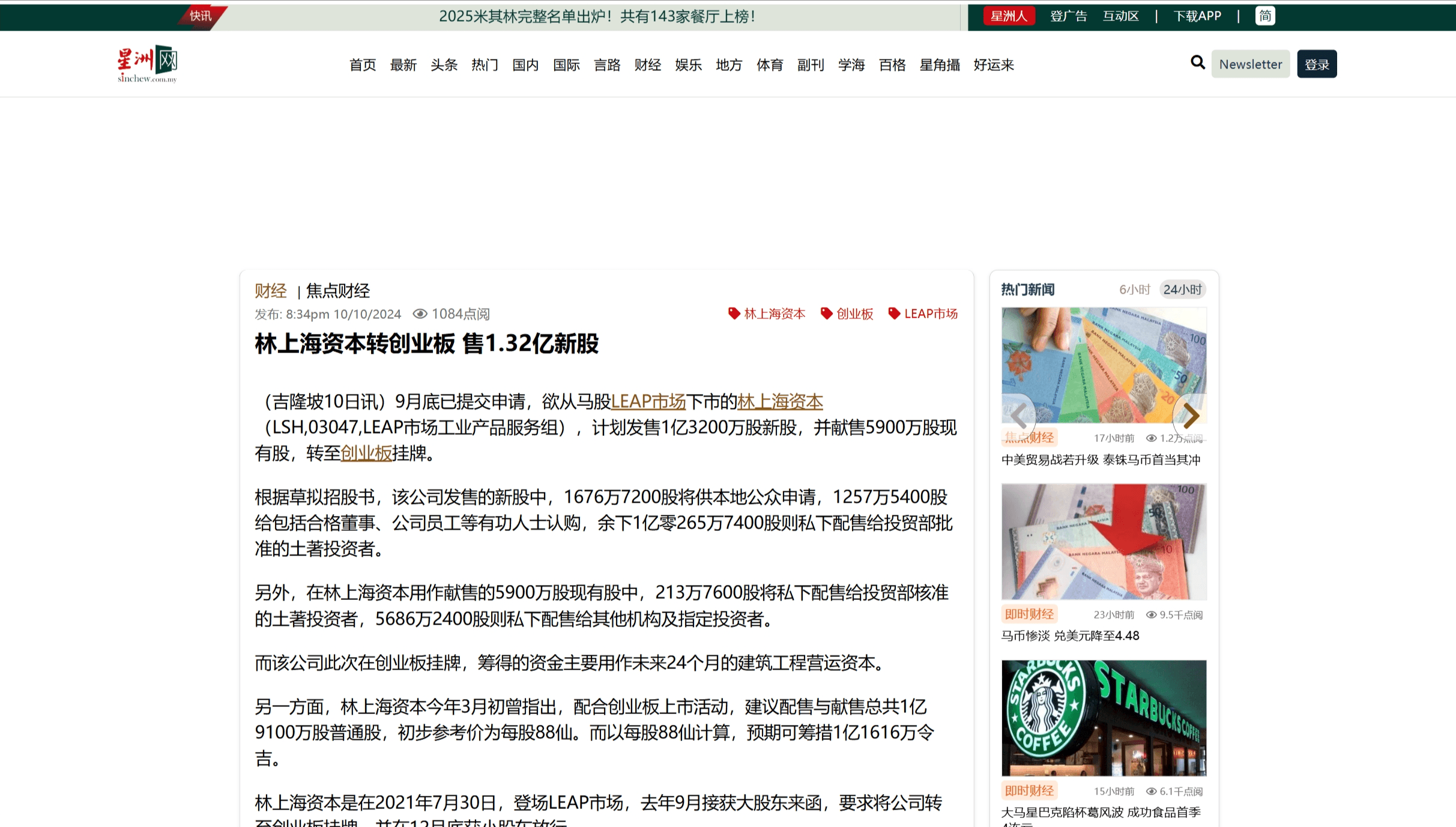
Task: Click the 星洲人 button
Action: [1009, 16]
